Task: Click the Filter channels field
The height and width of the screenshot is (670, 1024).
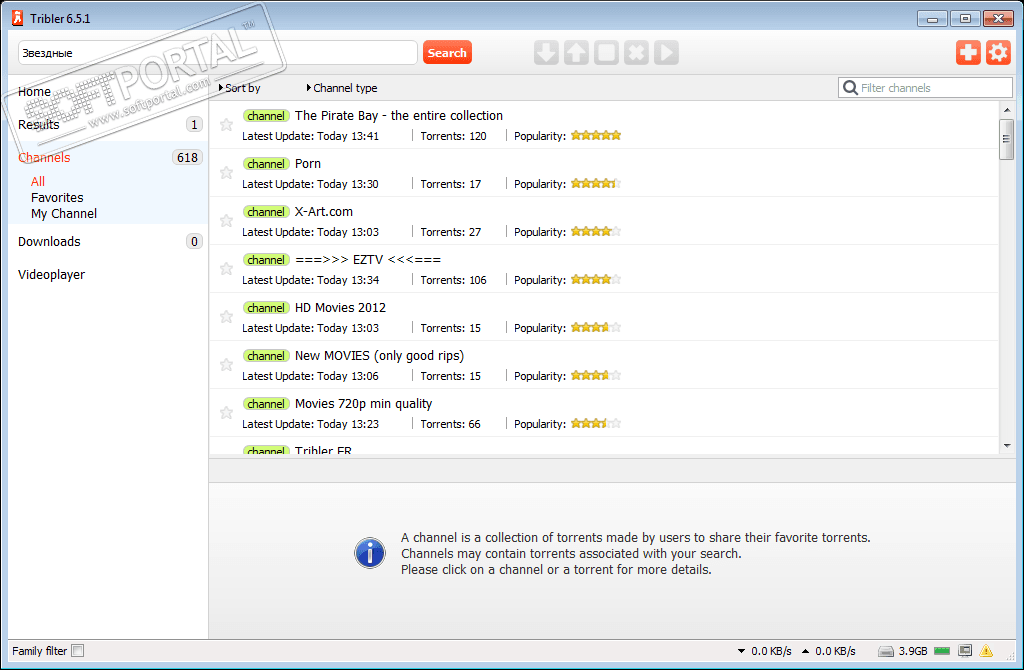Action: 925,88
